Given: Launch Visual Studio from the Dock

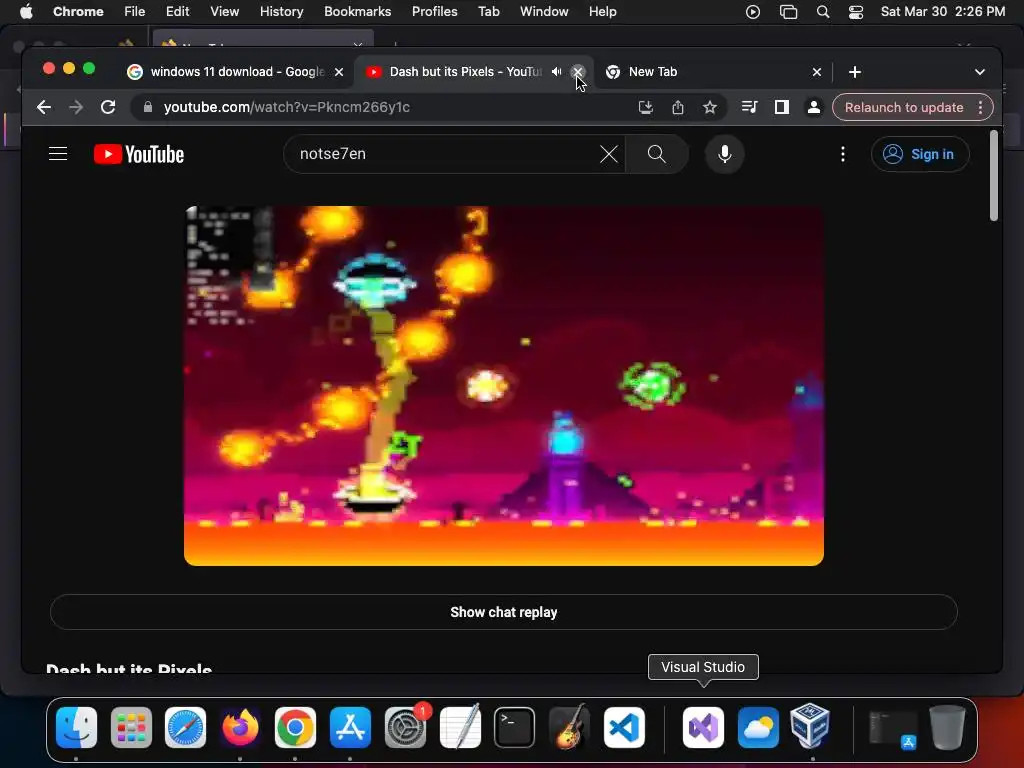Looking at the screenshot, I should tap(703, 727).
